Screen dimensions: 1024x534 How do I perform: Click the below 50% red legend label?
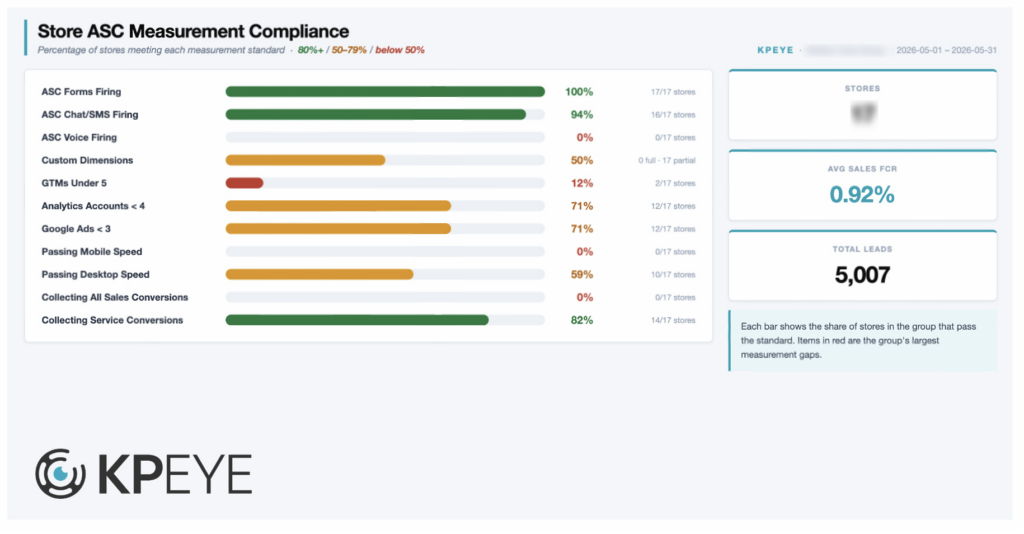point(400,50)
